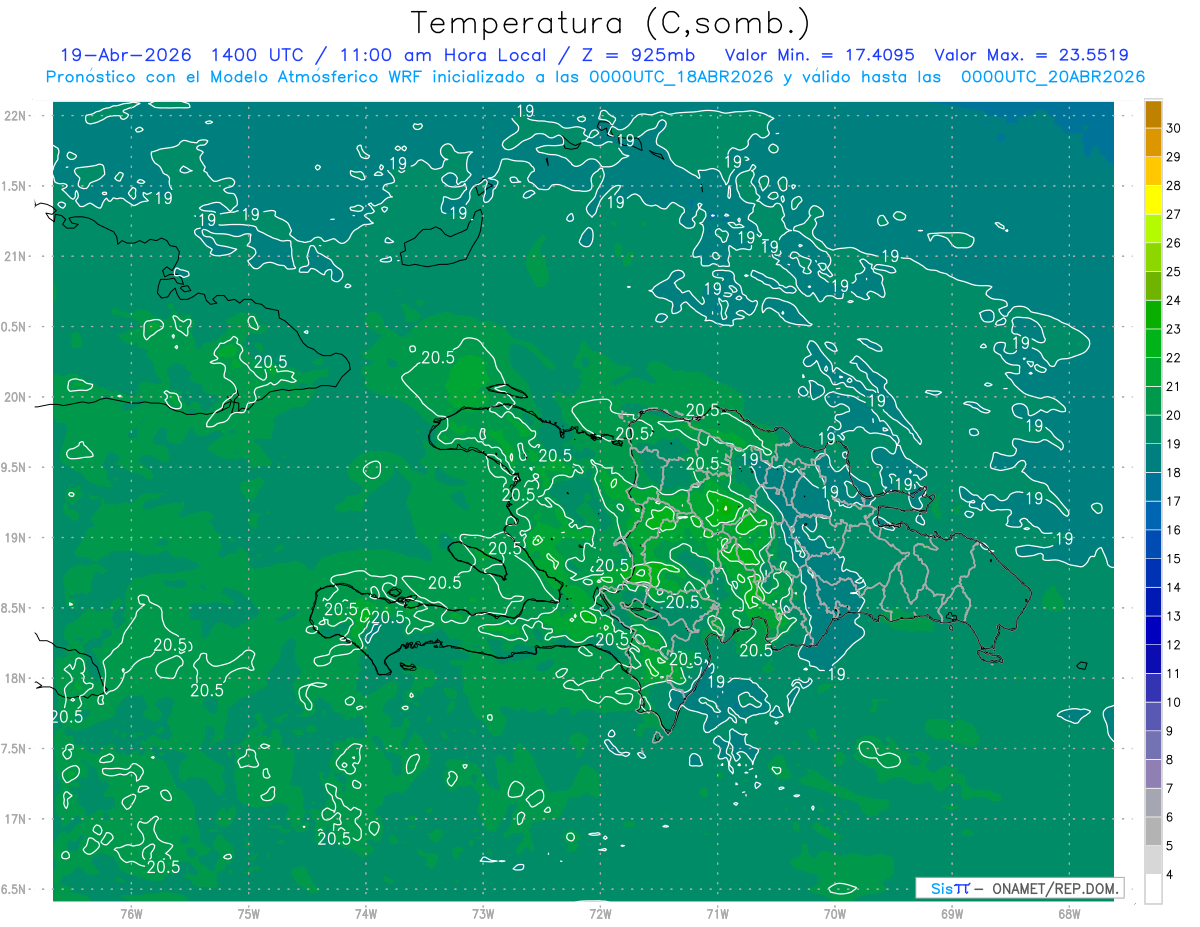The height and width of the screenshot is (927, 1200).
Task: Click the 17N latitude axis label
Action: (x=15, y=819)
